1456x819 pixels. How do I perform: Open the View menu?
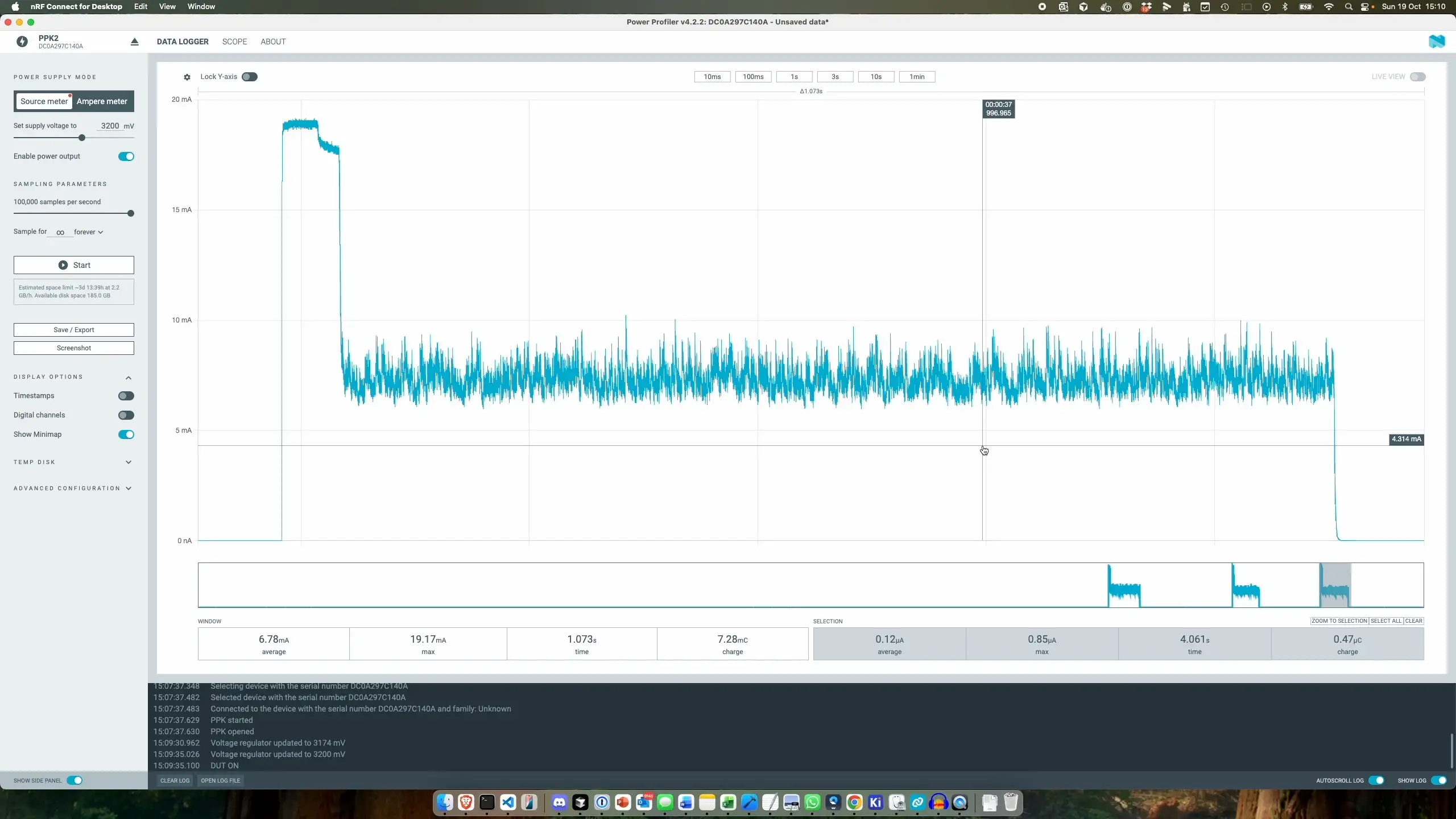pyautogui.click(x=167, y=6)
